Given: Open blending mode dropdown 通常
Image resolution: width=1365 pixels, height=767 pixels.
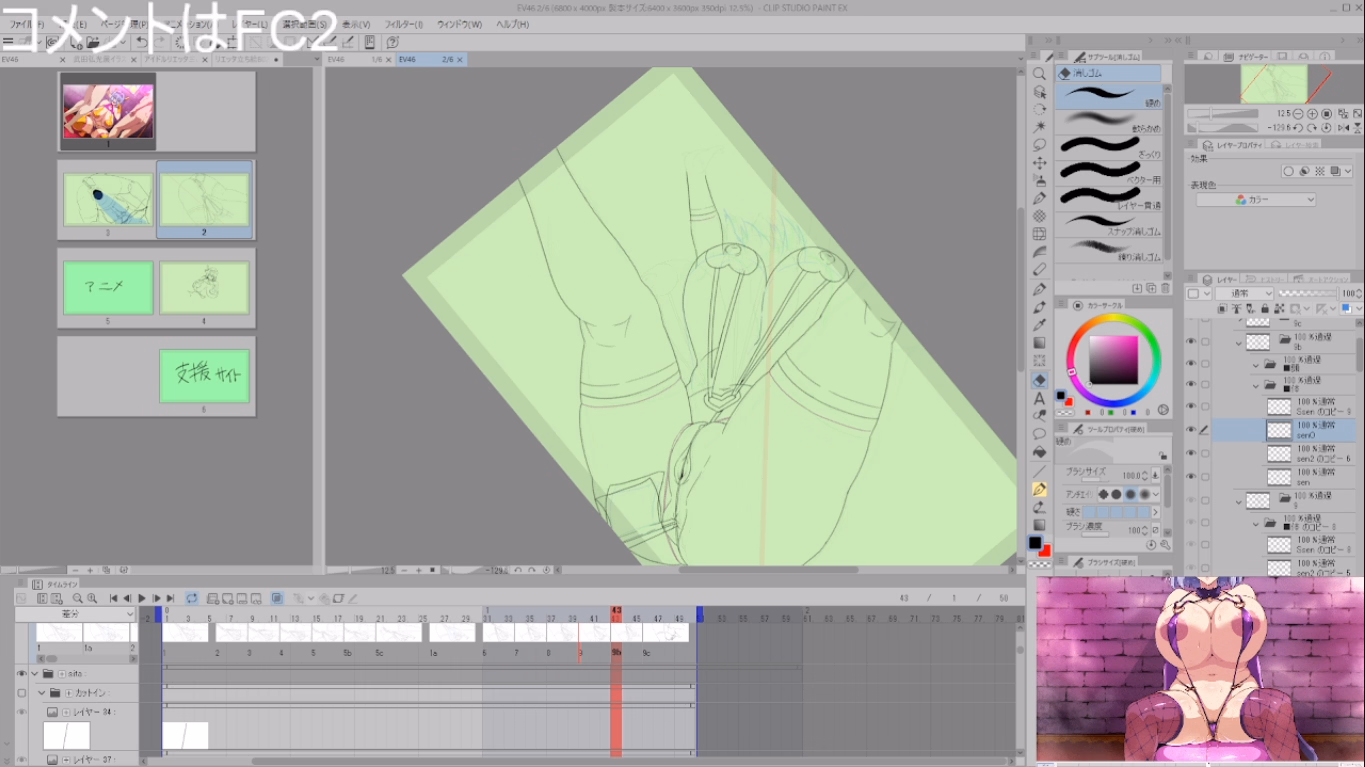Looking at the screenshot, I should pyautogui.click(x=1244, y=294).
